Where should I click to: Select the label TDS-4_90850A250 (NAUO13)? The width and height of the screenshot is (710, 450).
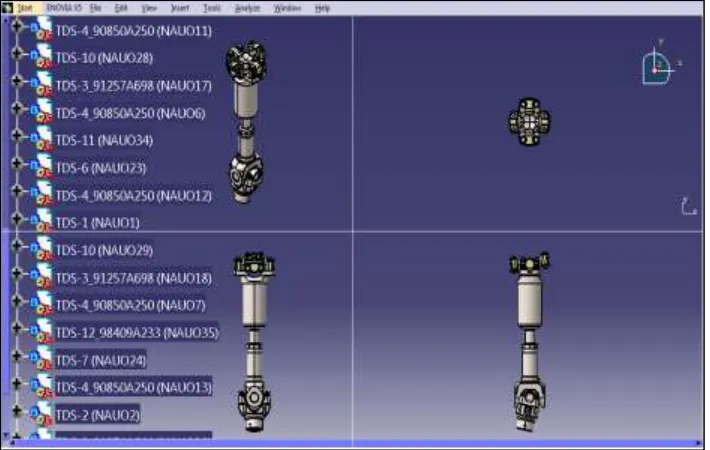coord(134,388)
